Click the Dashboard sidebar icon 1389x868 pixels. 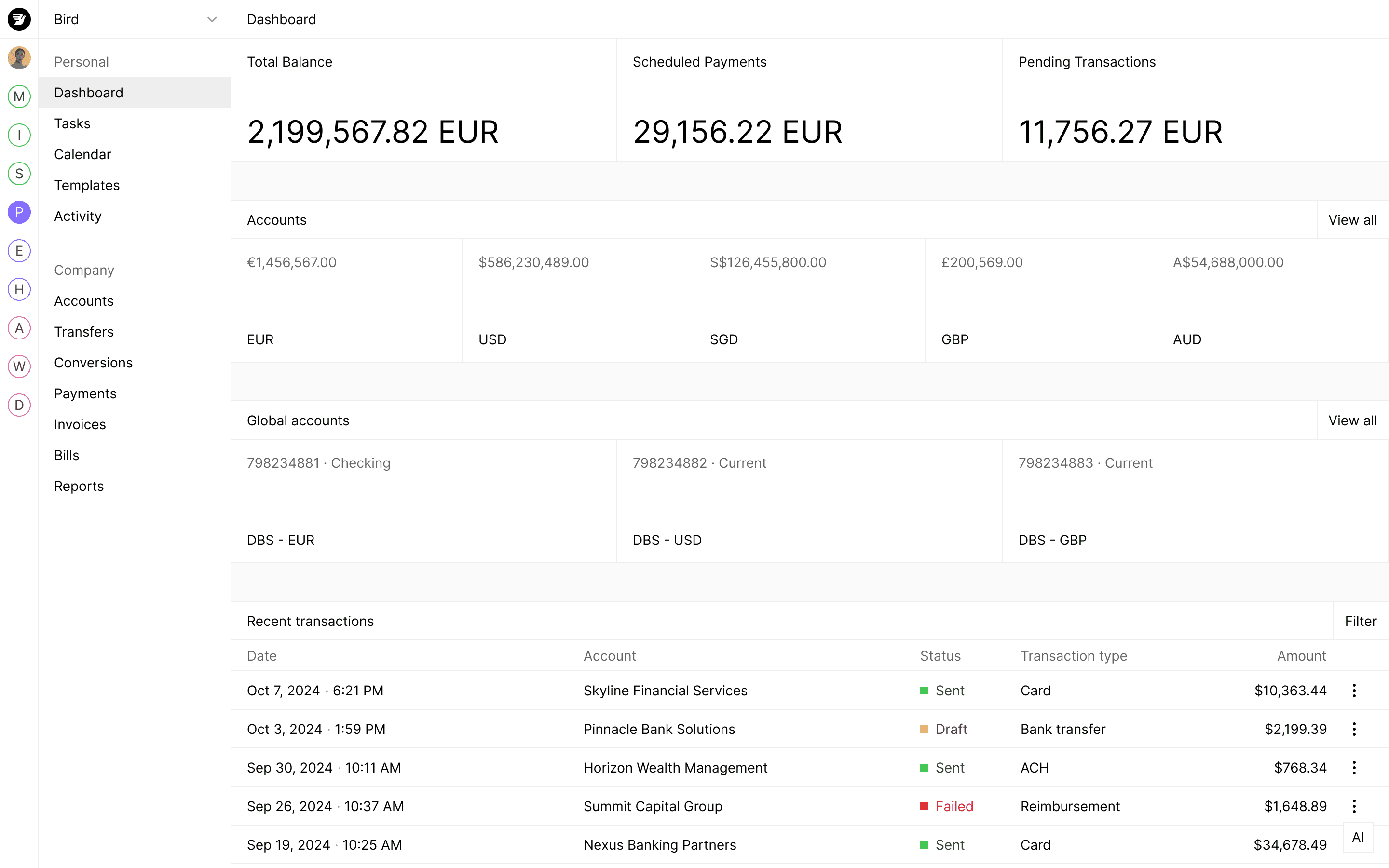(89, 92)
